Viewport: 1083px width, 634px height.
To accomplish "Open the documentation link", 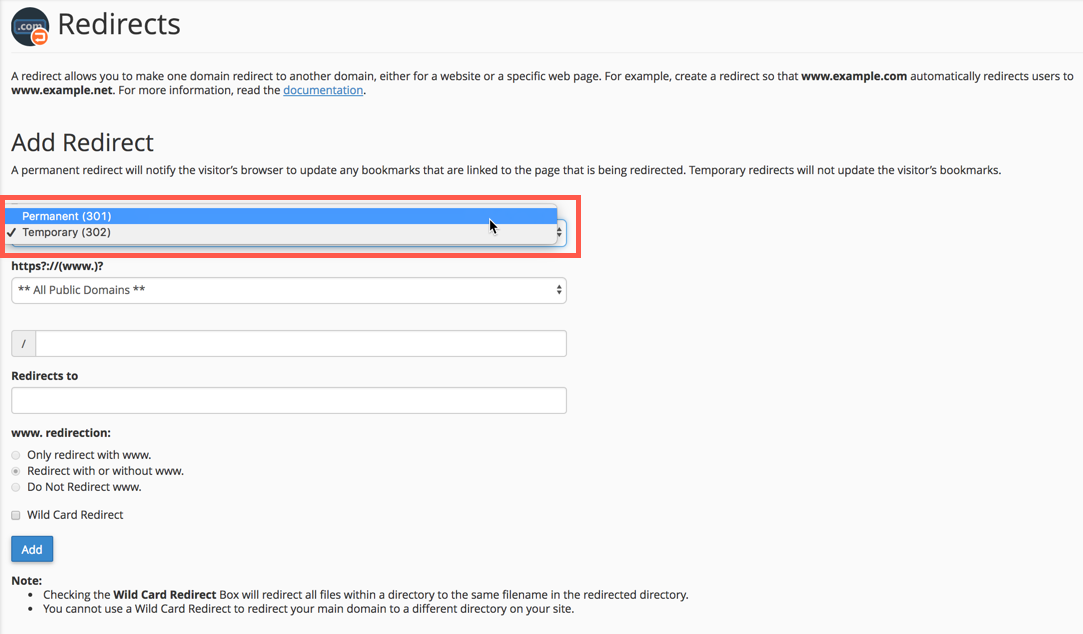I will [x=323, y=90].
